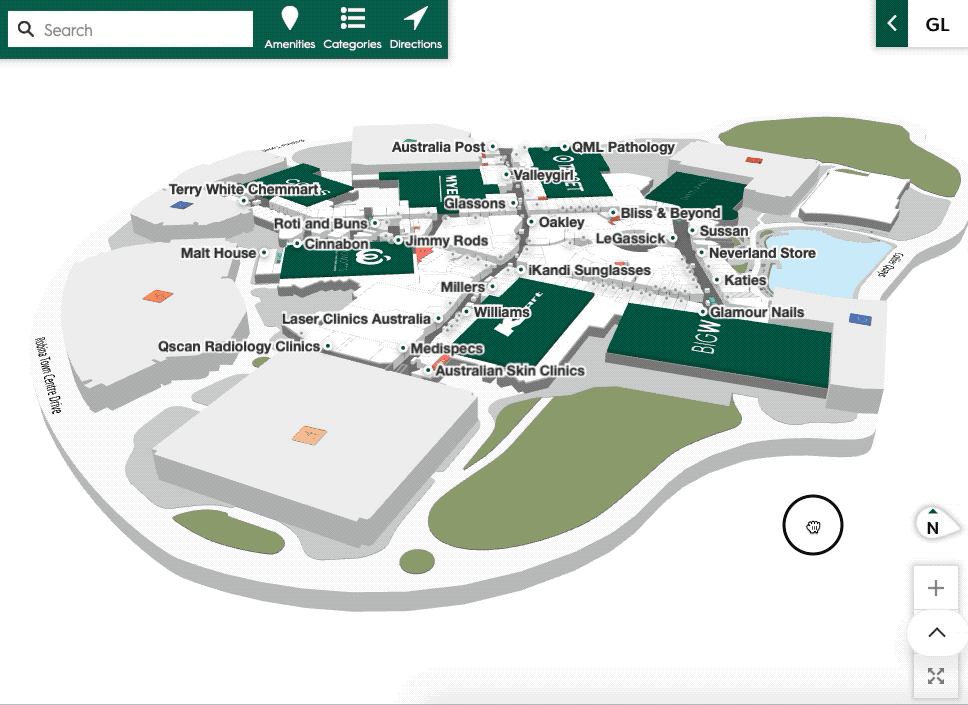Select the Glassons store label
This screenshot has height=705, width=968.
pos(474,203)
